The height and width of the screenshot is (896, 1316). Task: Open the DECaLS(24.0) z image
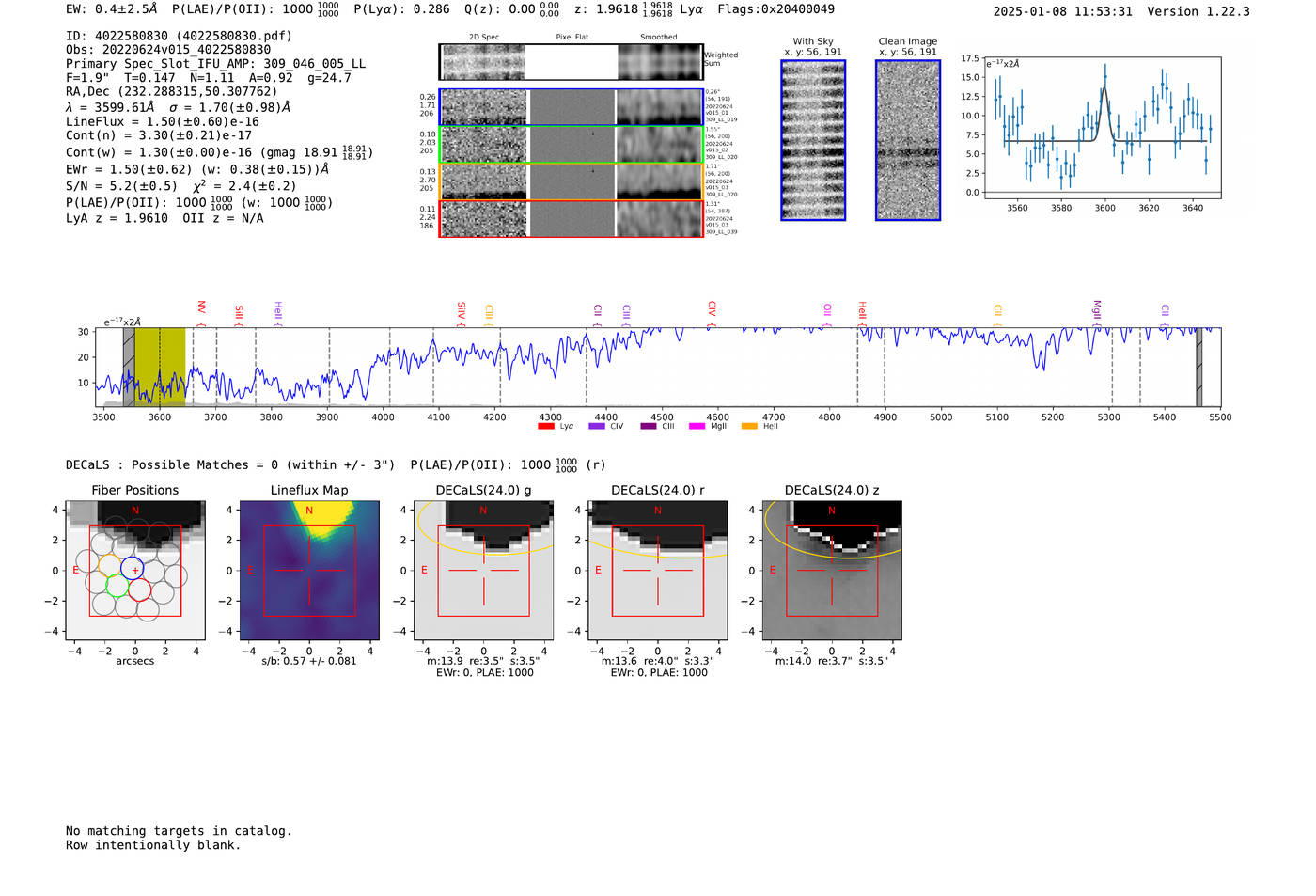coord(832,570)
